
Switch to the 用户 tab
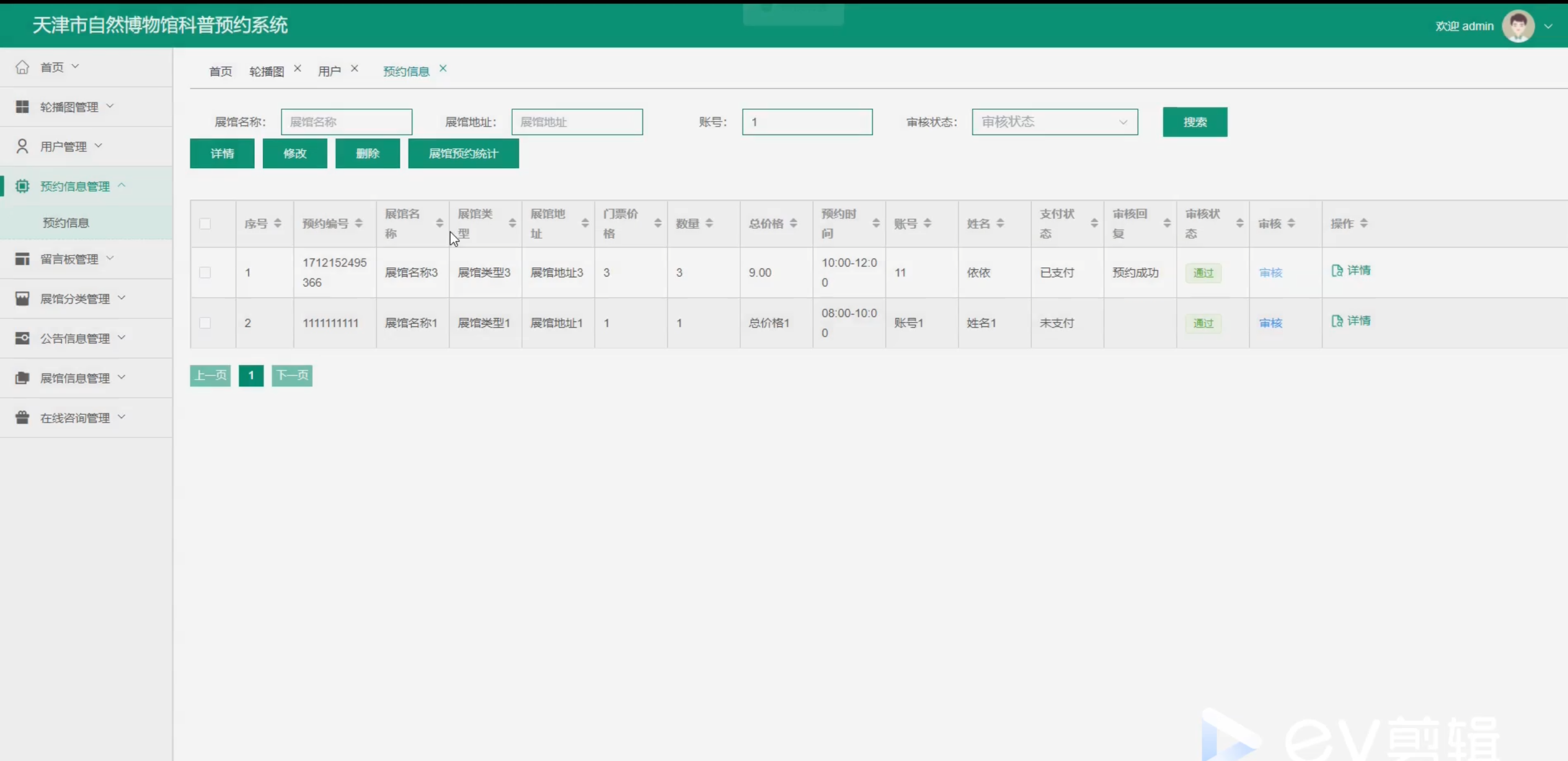point(329,71)
